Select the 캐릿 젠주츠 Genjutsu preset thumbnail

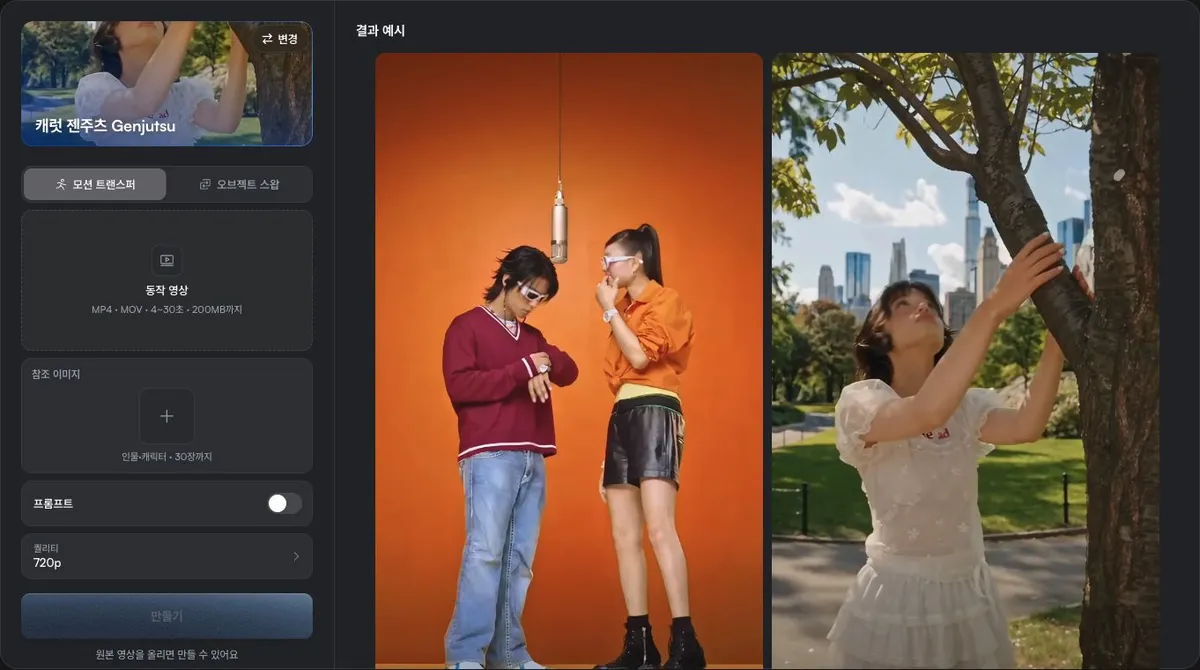167,84
